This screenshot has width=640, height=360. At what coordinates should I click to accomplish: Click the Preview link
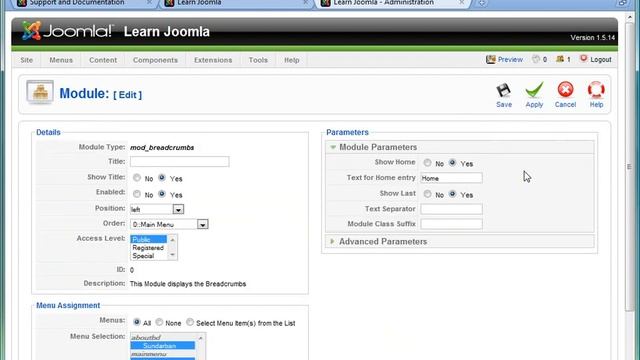click(x=510, y=60)
